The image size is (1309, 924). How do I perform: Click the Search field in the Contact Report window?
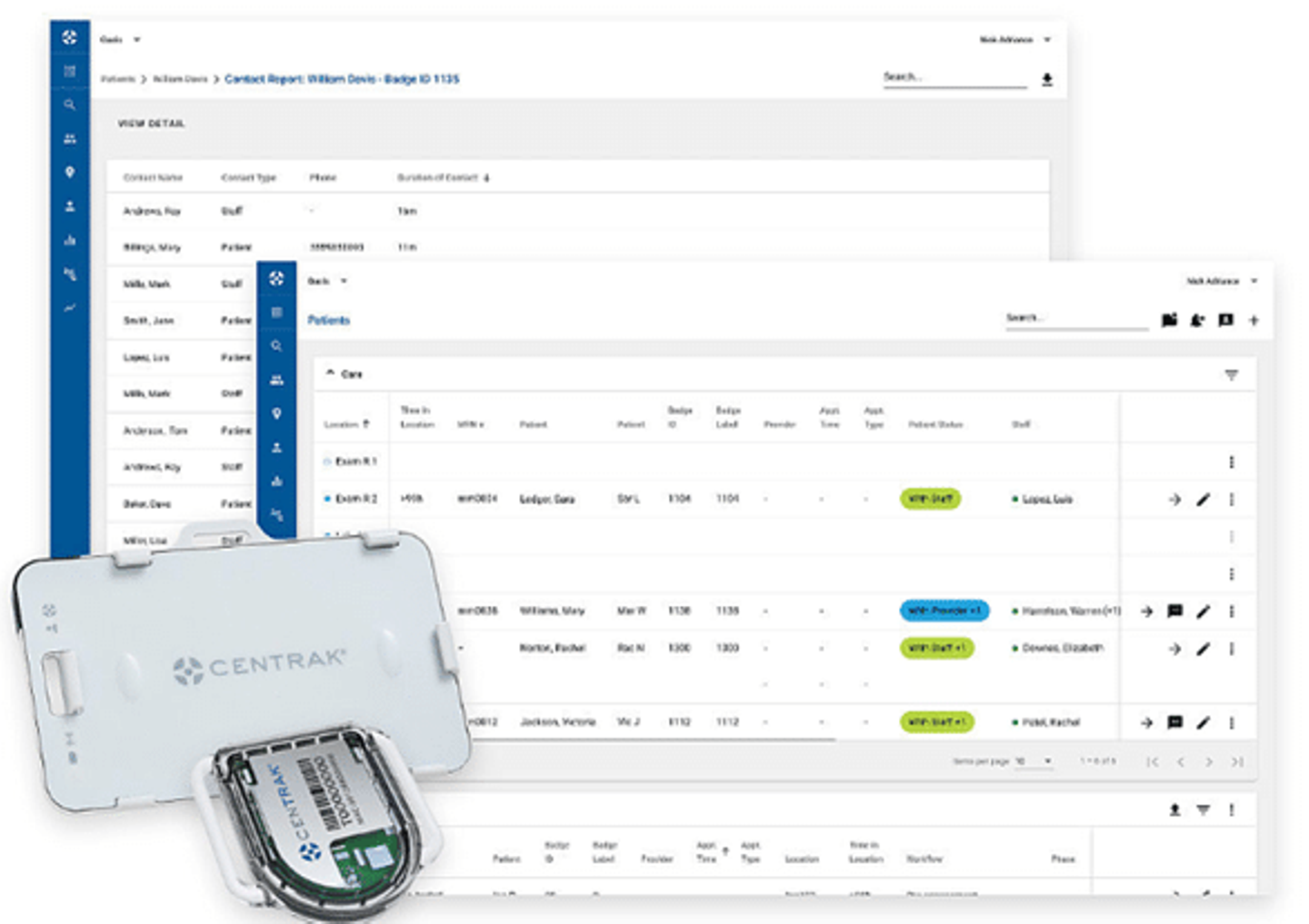point(954,78)
